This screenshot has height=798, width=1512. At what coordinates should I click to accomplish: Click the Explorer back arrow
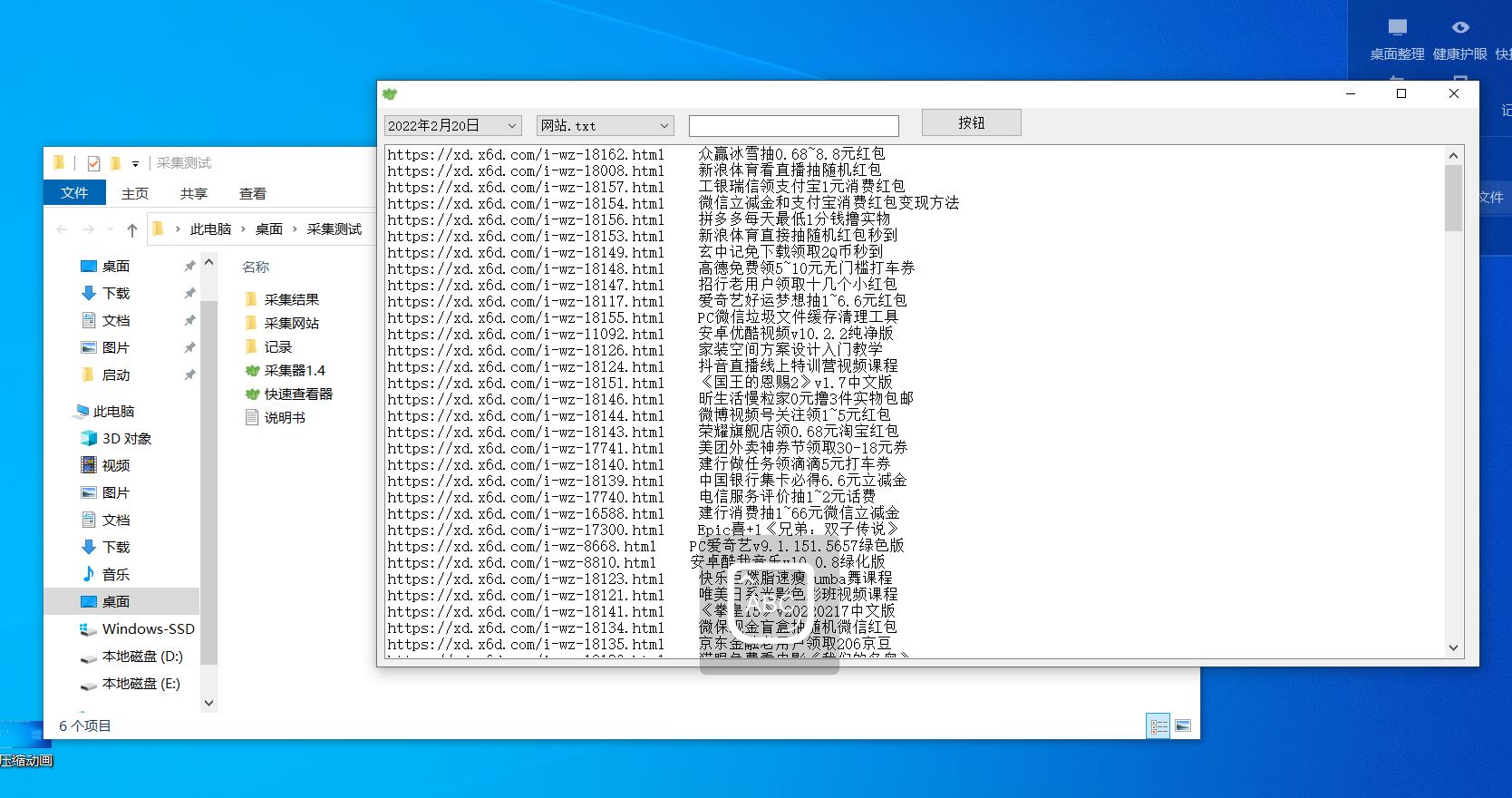pos(62,229)
